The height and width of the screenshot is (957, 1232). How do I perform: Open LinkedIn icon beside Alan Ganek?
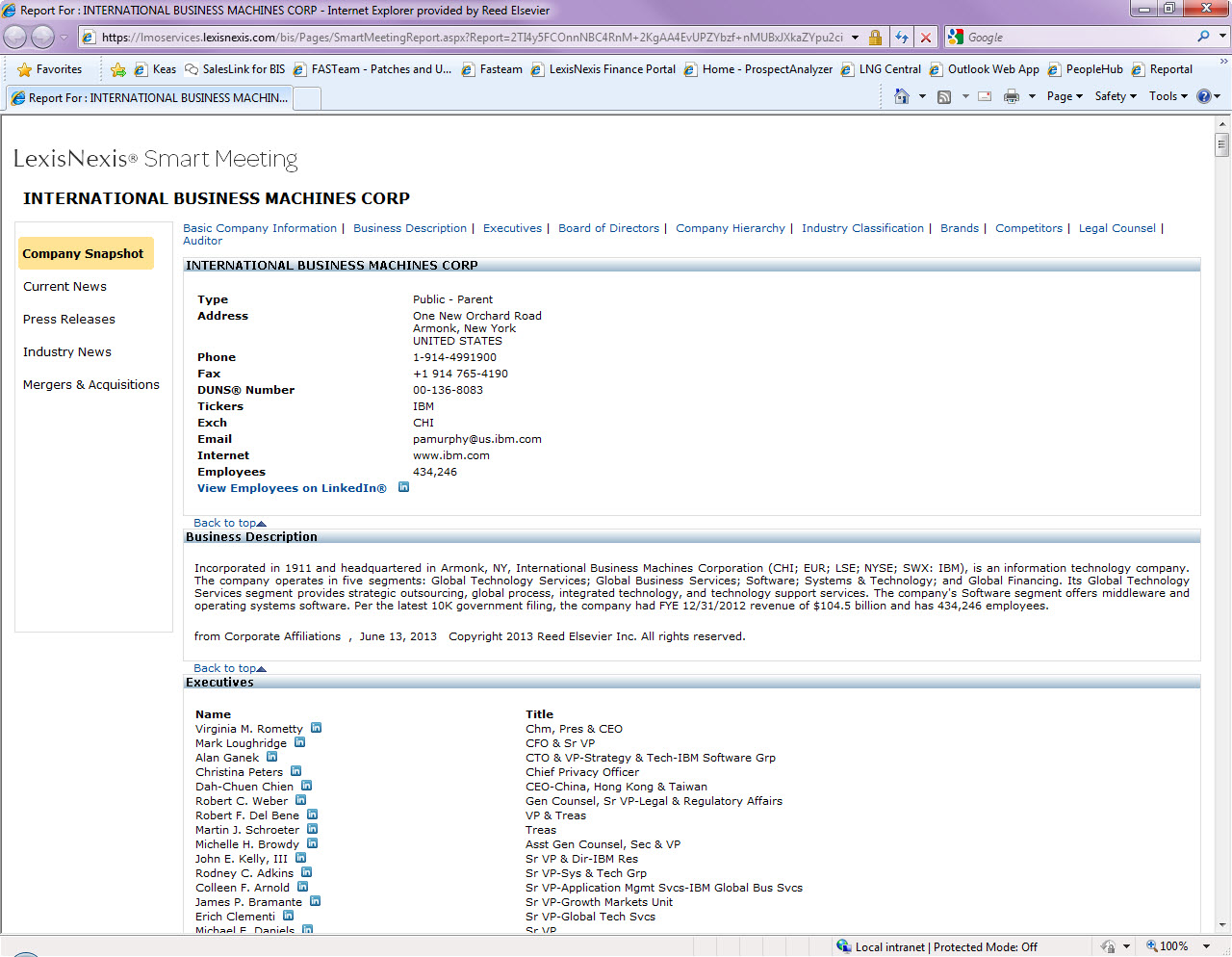(271, 757)
